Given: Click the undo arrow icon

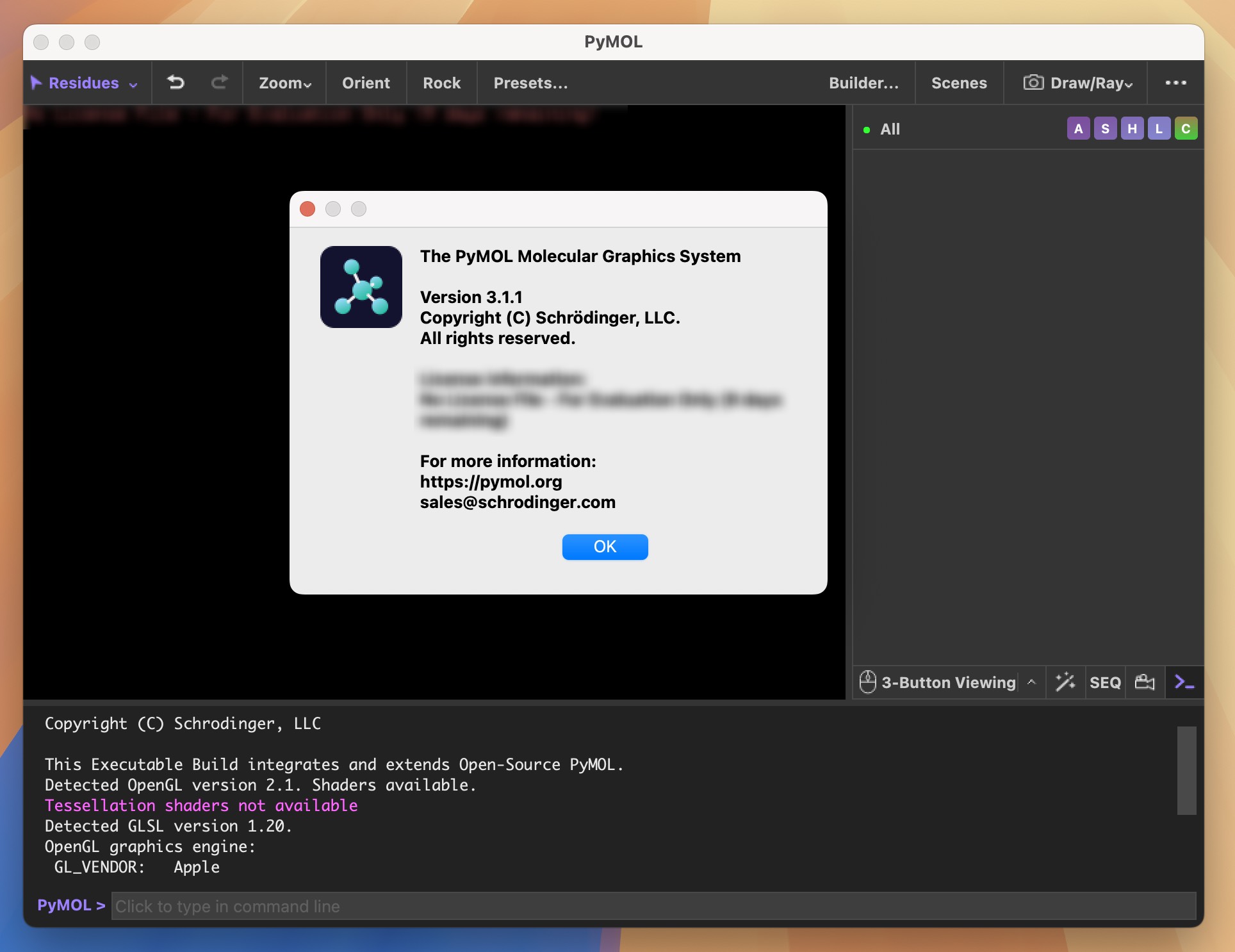Looking at the screenshot, I should 176,83.
